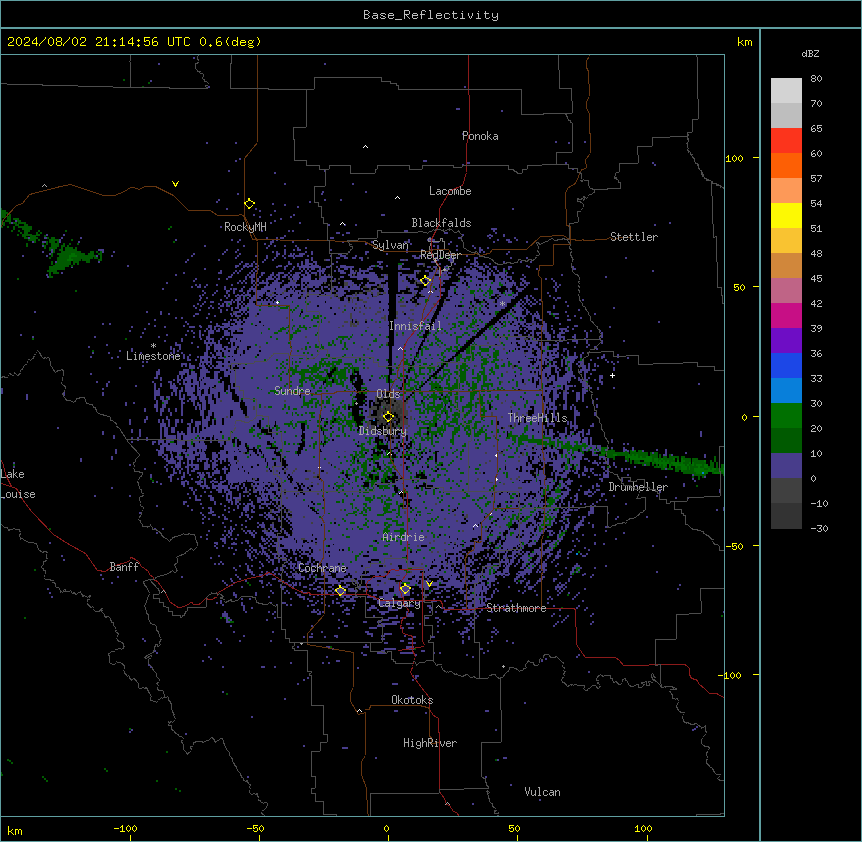Click the RedDeer city label
This screenshot has width=862, height=842.
click(x=440, y=255)
